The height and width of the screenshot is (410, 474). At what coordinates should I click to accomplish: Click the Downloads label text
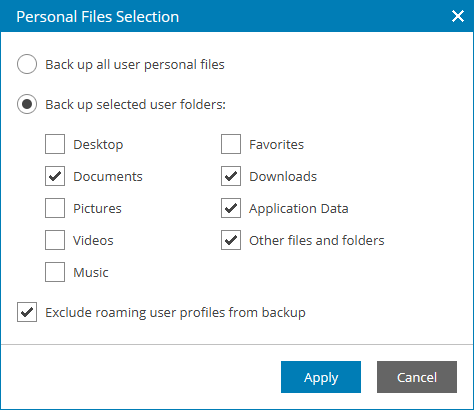[283, 176]
